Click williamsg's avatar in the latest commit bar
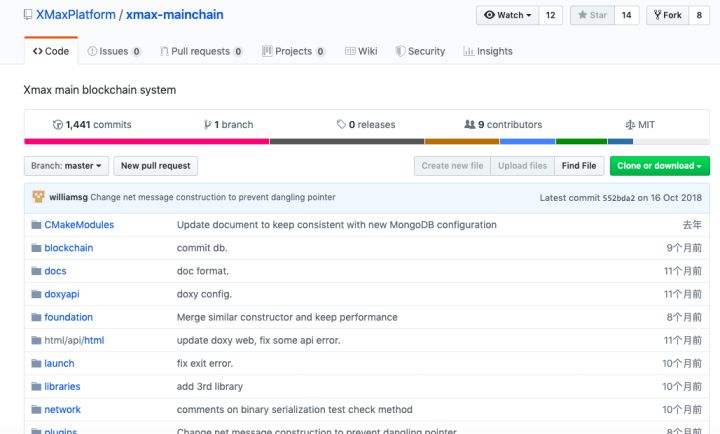Image resolution: width=720 pixels, height=434 pixels. pyautogui.click(x=39, y=197)
